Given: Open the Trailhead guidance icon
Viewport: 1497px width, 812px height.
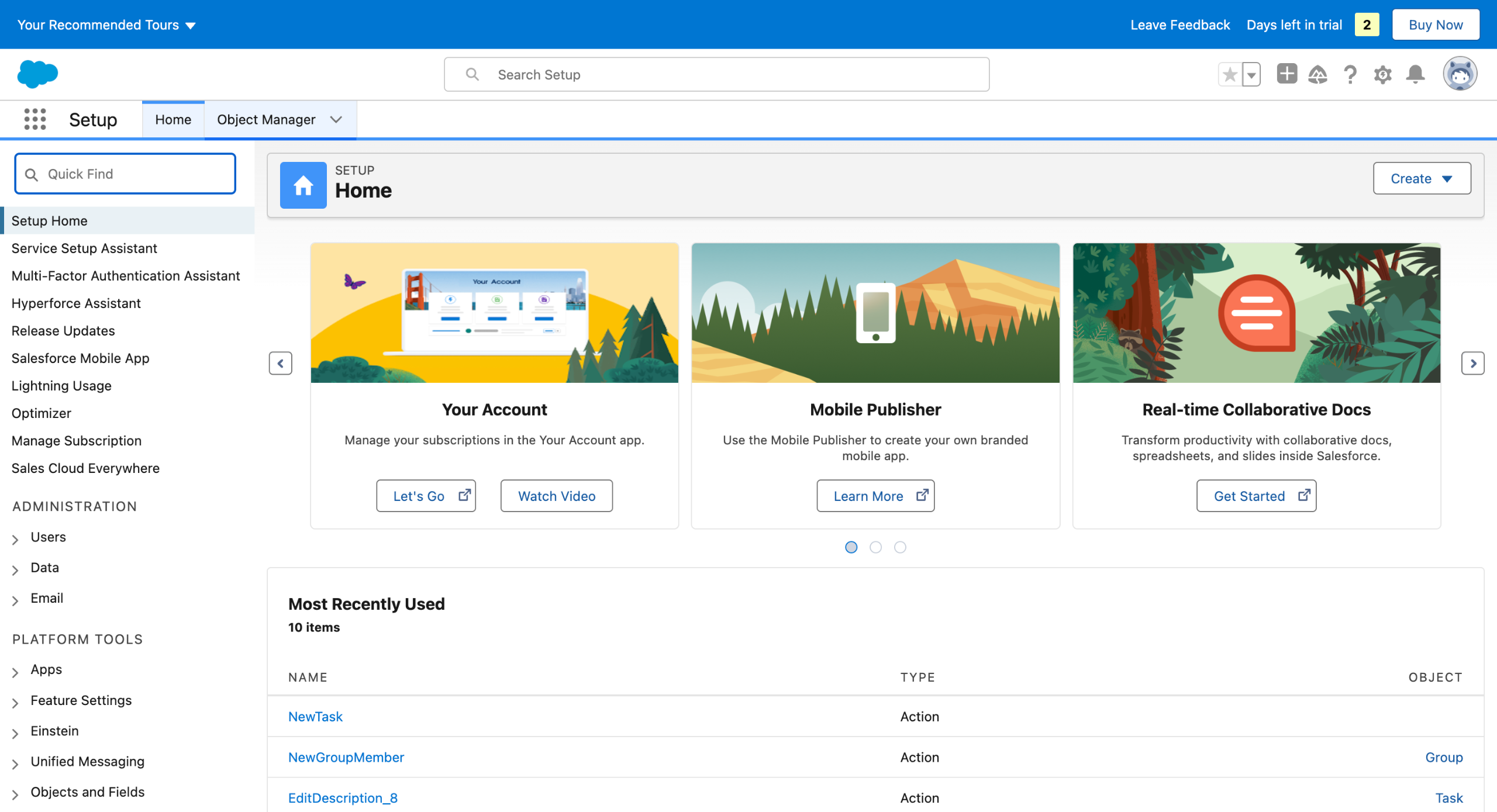Looking at the screenshot, I should point(1317,74).
